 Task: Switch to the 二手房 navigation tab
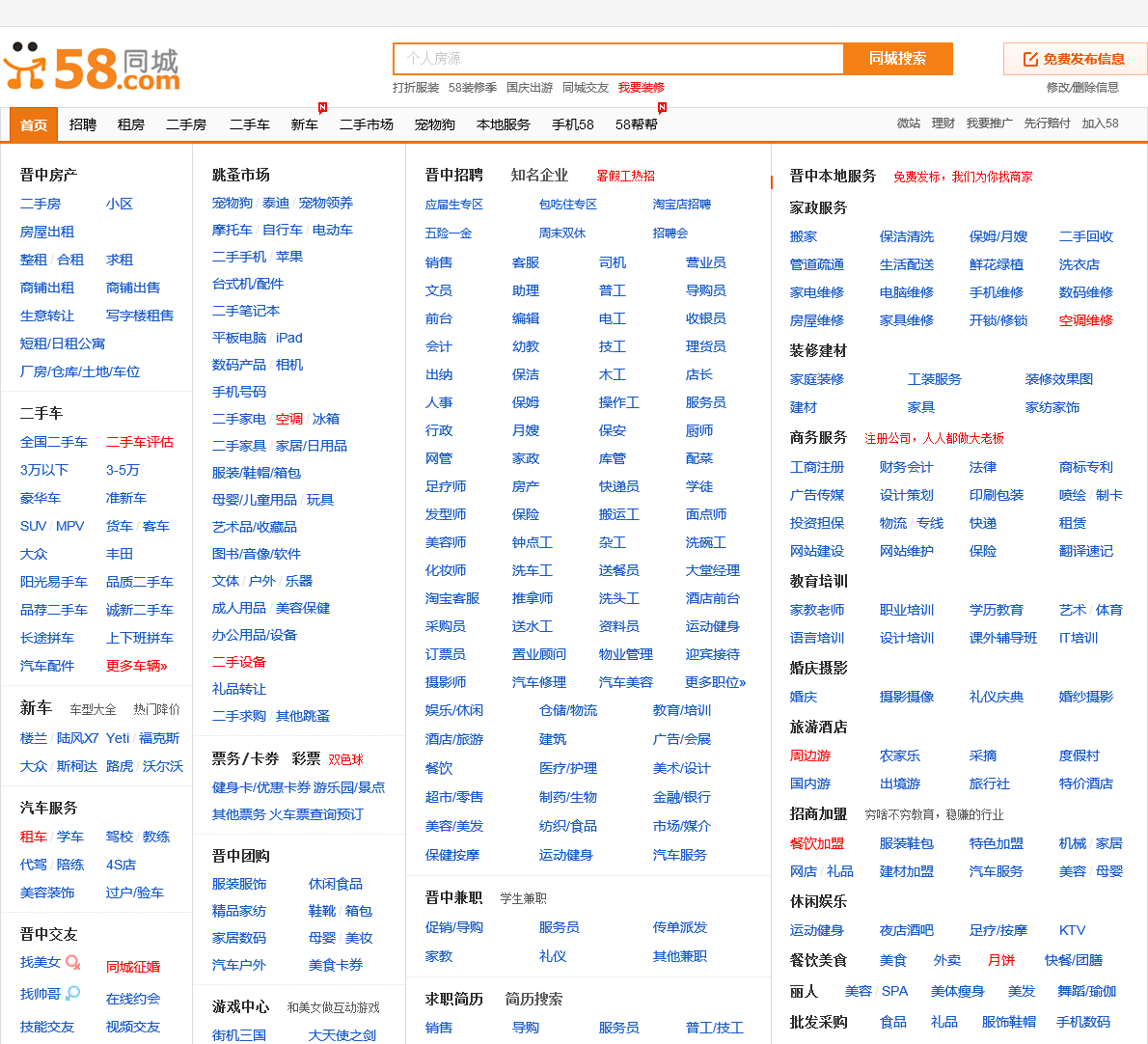(186, 124)
